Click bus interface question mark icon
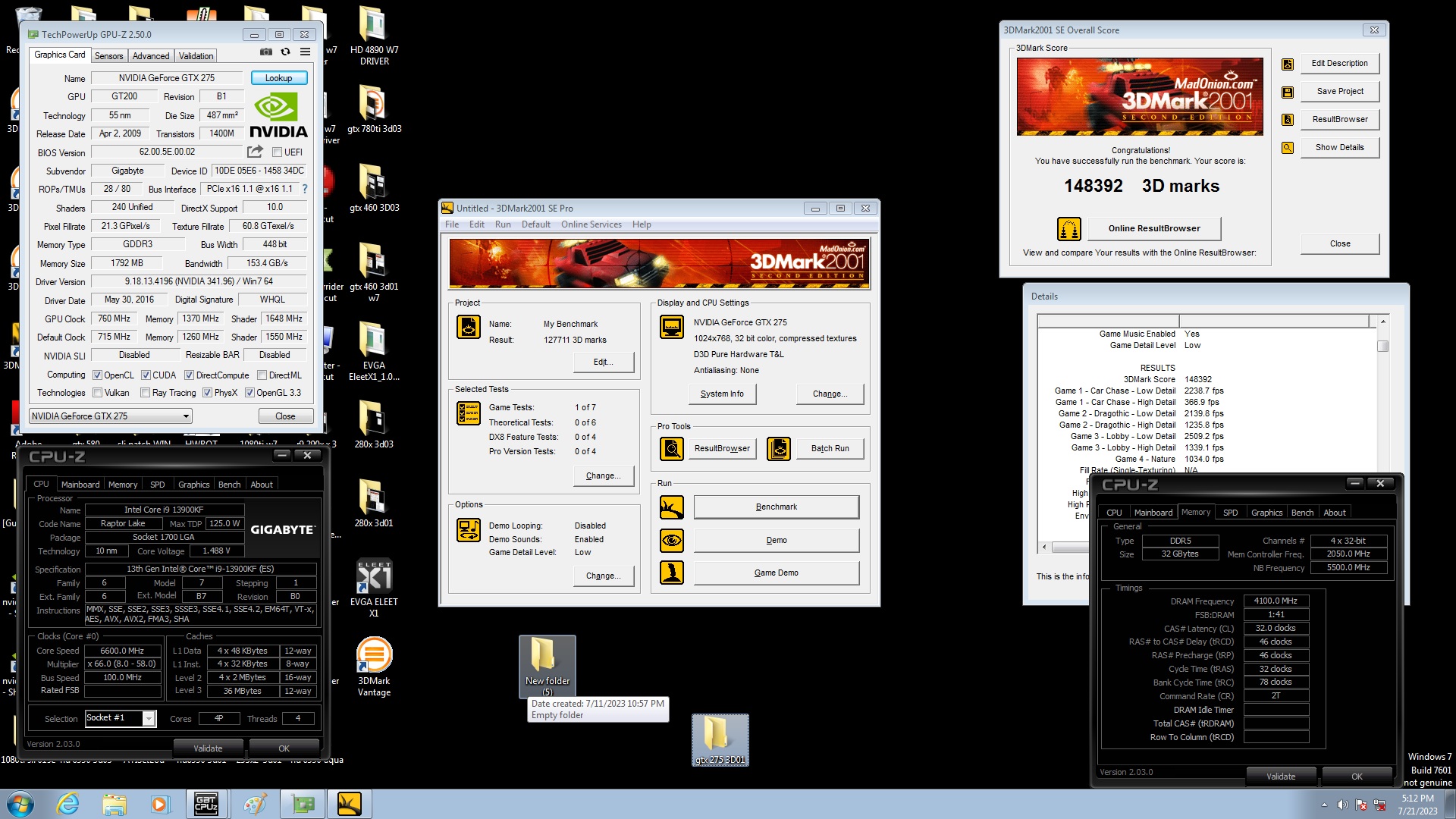 (x=305, y=189)
